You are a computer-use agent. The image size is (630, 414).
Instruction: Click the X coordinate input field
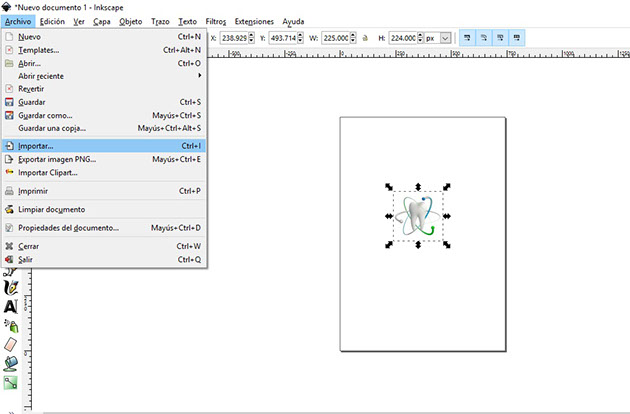coord(234,38)
